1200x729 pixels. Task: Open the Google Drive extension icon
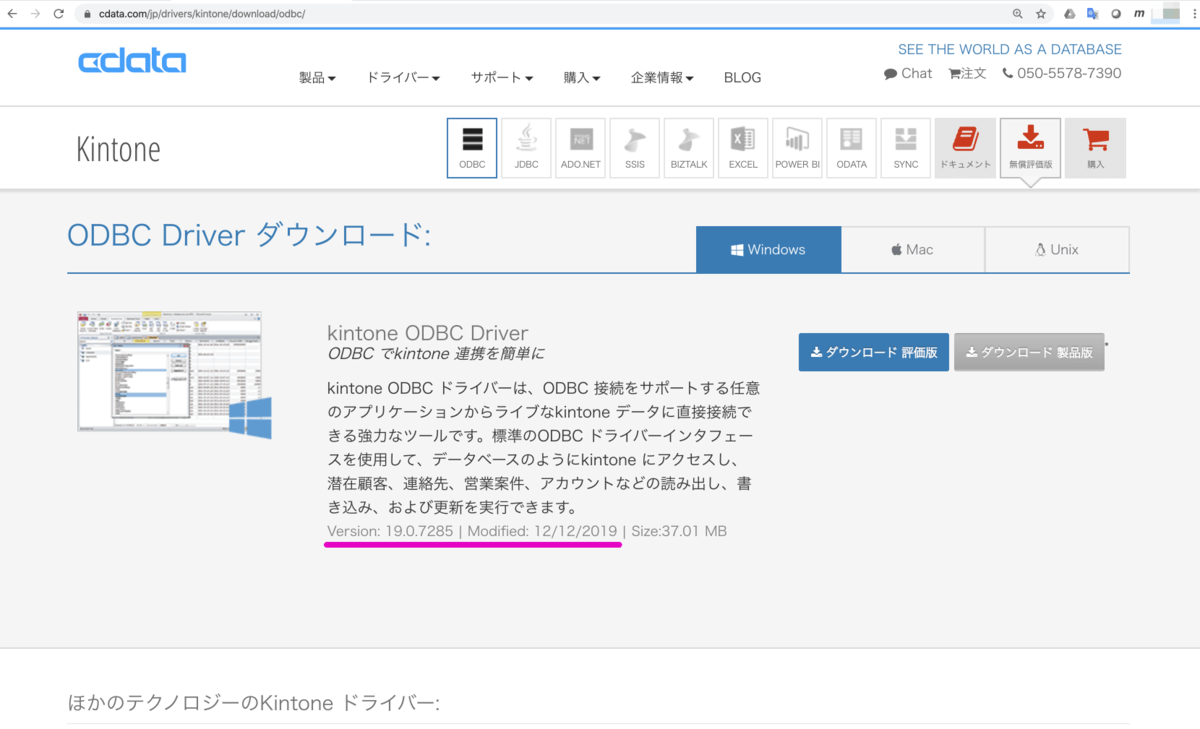[x=1069, y=14]
